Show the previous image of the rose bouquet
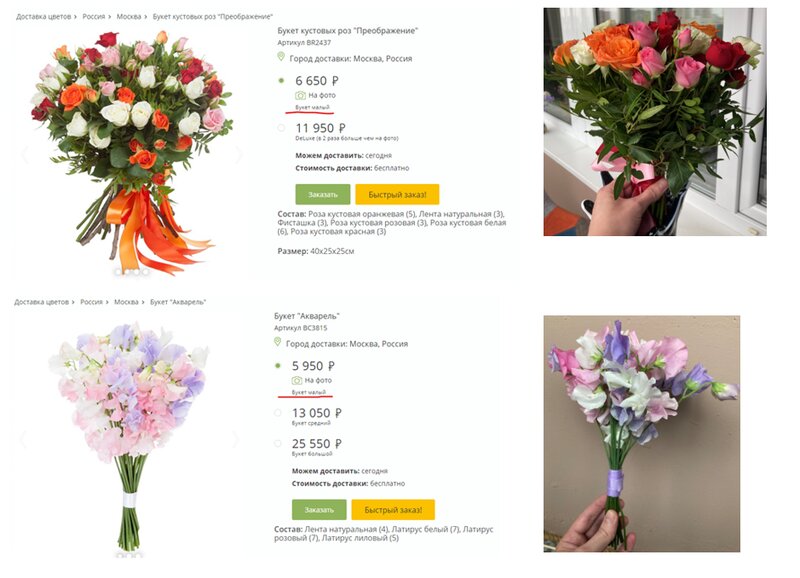800x578 pixels. point(25,155)
